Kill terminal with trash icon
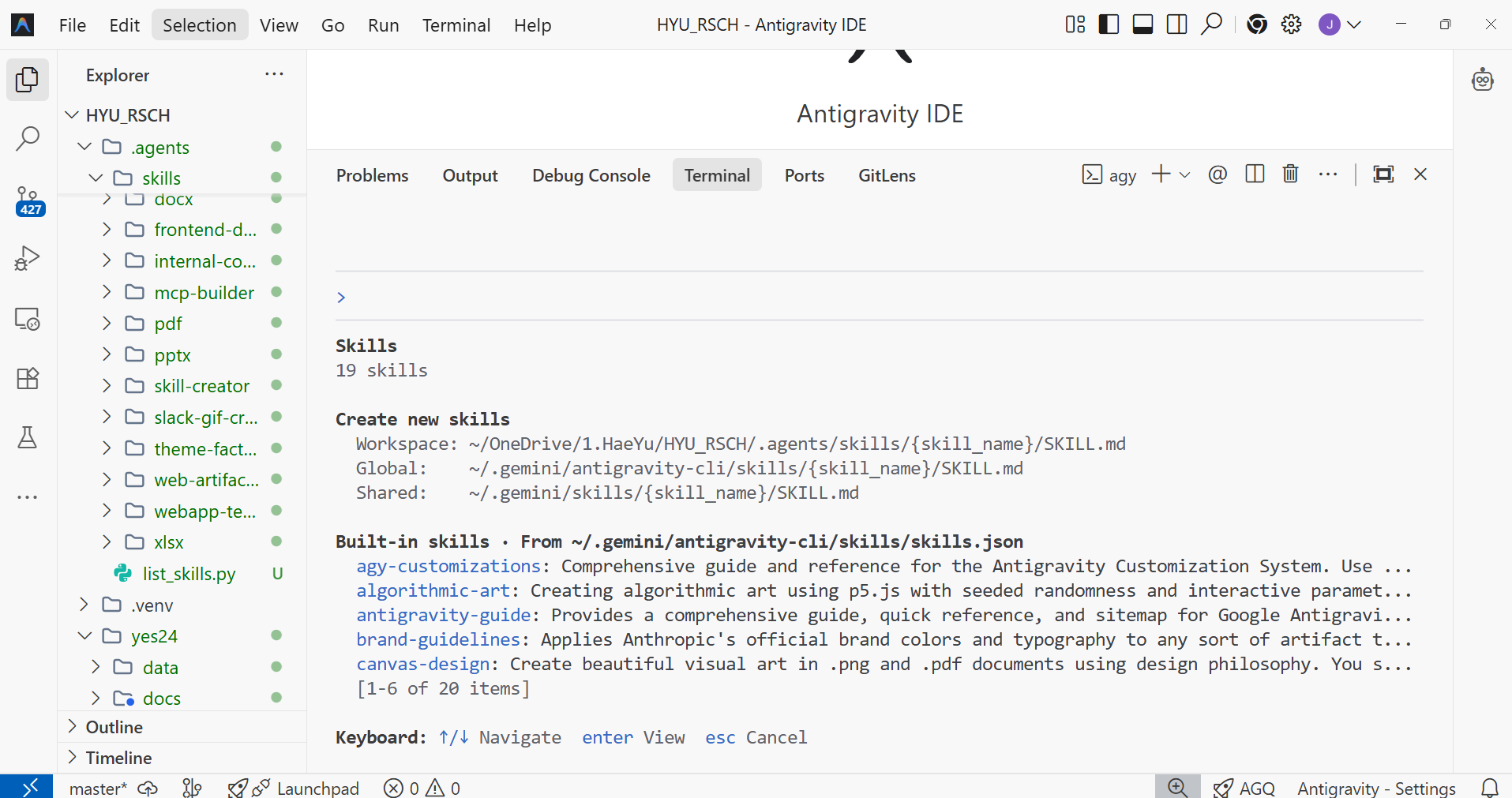 1290,174
